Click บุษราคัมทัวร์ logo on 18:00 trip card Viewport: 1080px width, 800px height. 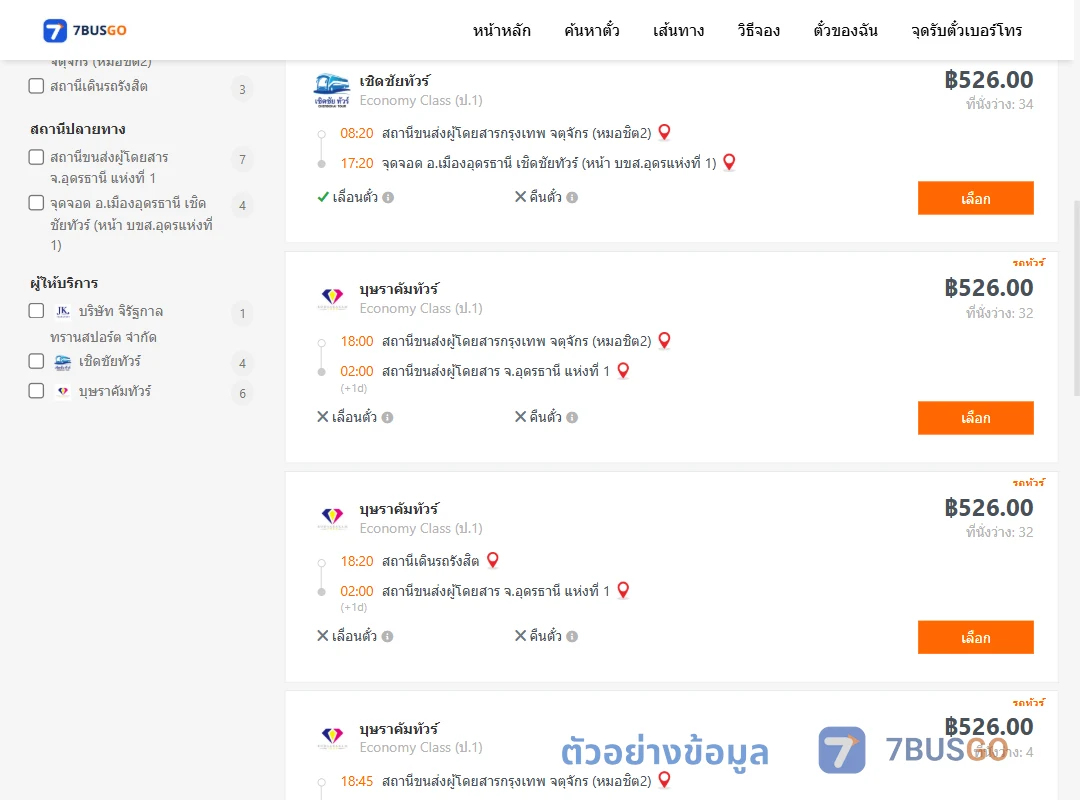coord(332,298)
